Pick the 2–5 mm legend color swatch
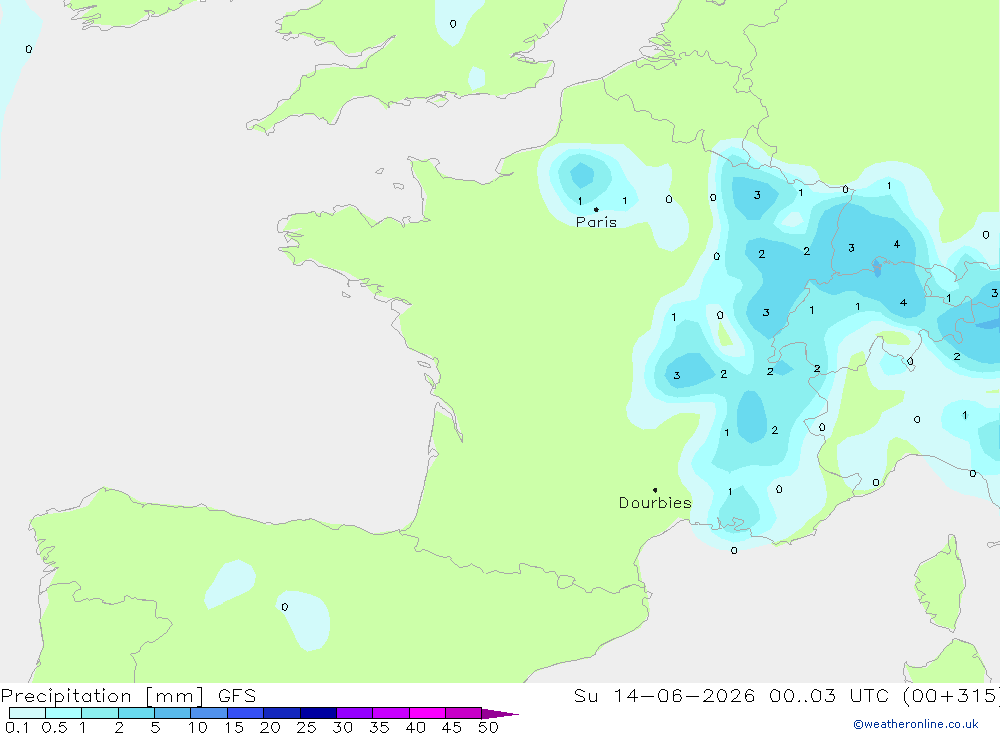Viewport: 1000px width, 733px height. pos(136,713)
